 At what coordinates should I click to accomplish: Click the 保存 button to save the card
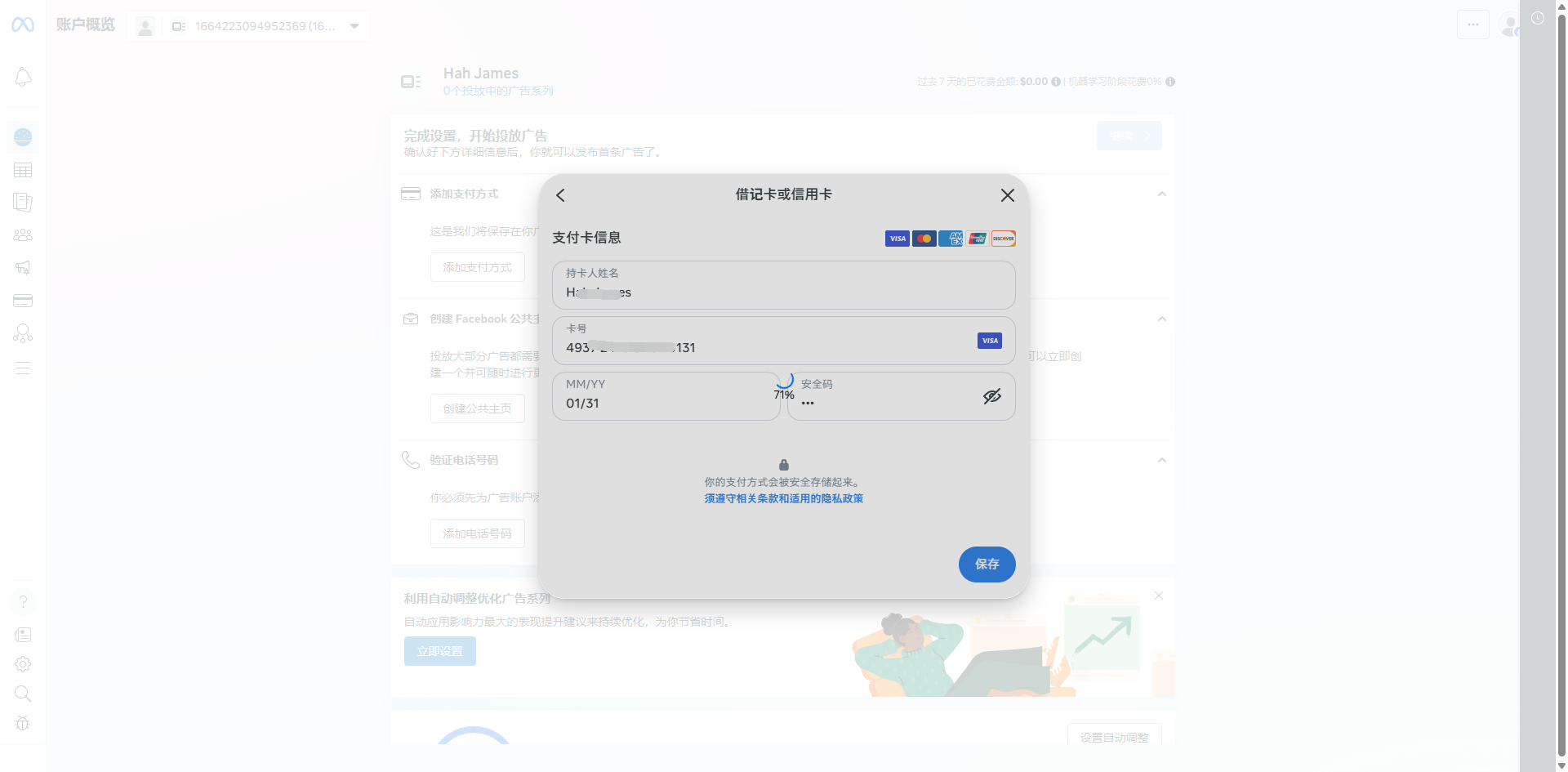pyautogui.click(x=987, y=564)
